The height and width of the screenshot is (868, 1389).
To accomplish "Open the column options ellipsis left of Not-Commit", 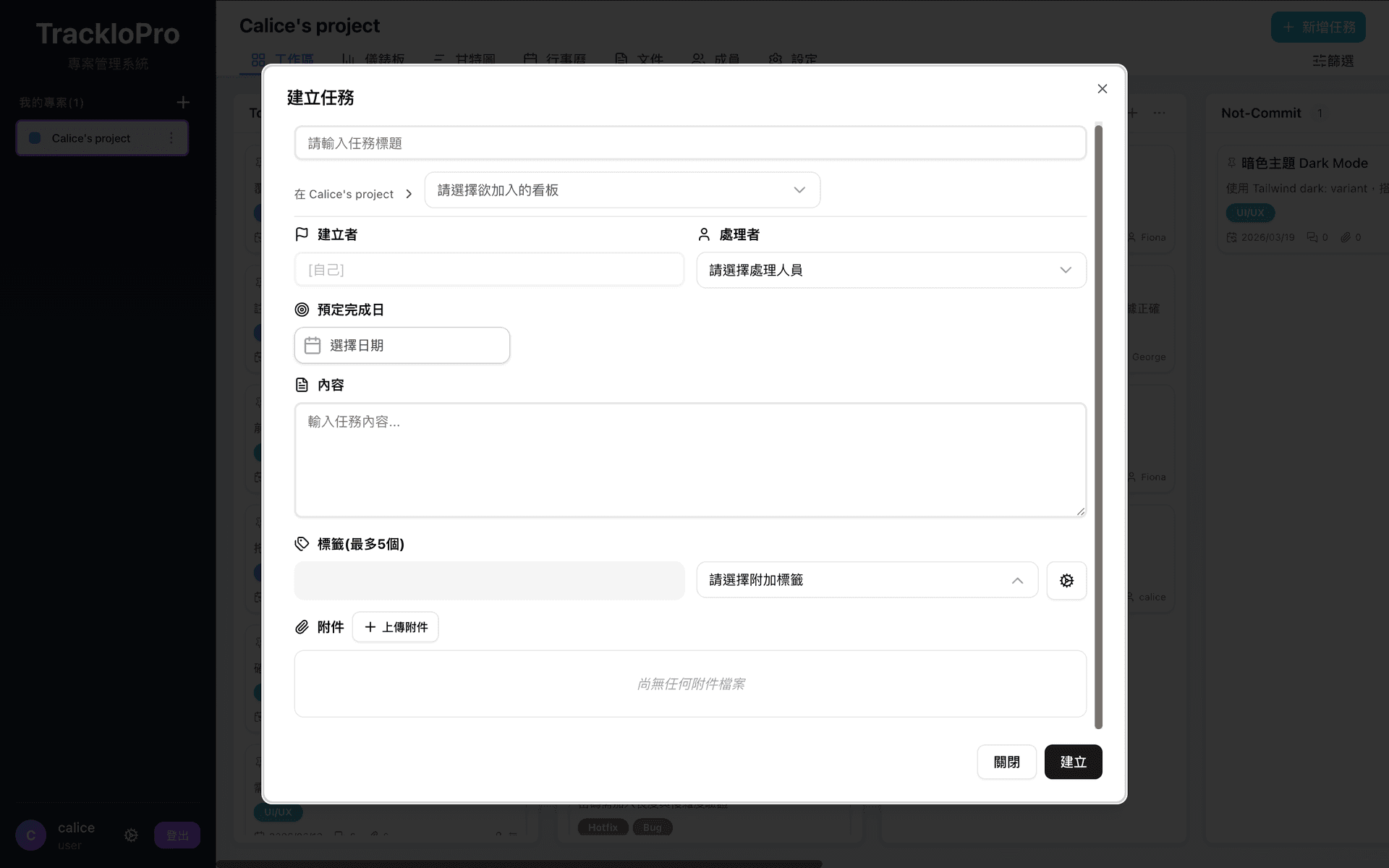I will pyautogui.click(x=1159, y=113).
